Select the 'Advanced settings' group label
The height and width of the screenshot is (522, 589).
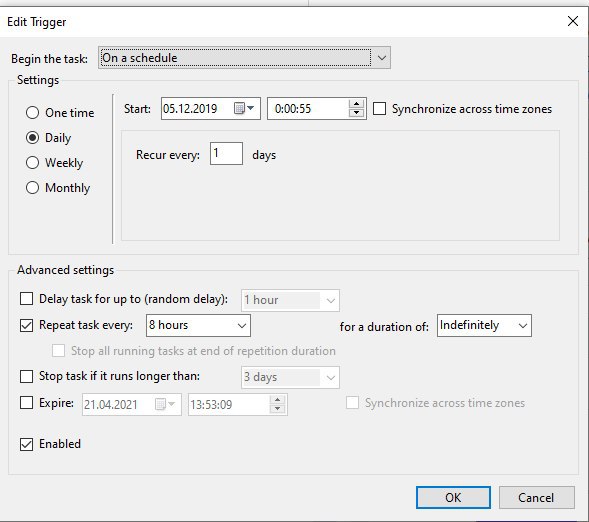65,270
